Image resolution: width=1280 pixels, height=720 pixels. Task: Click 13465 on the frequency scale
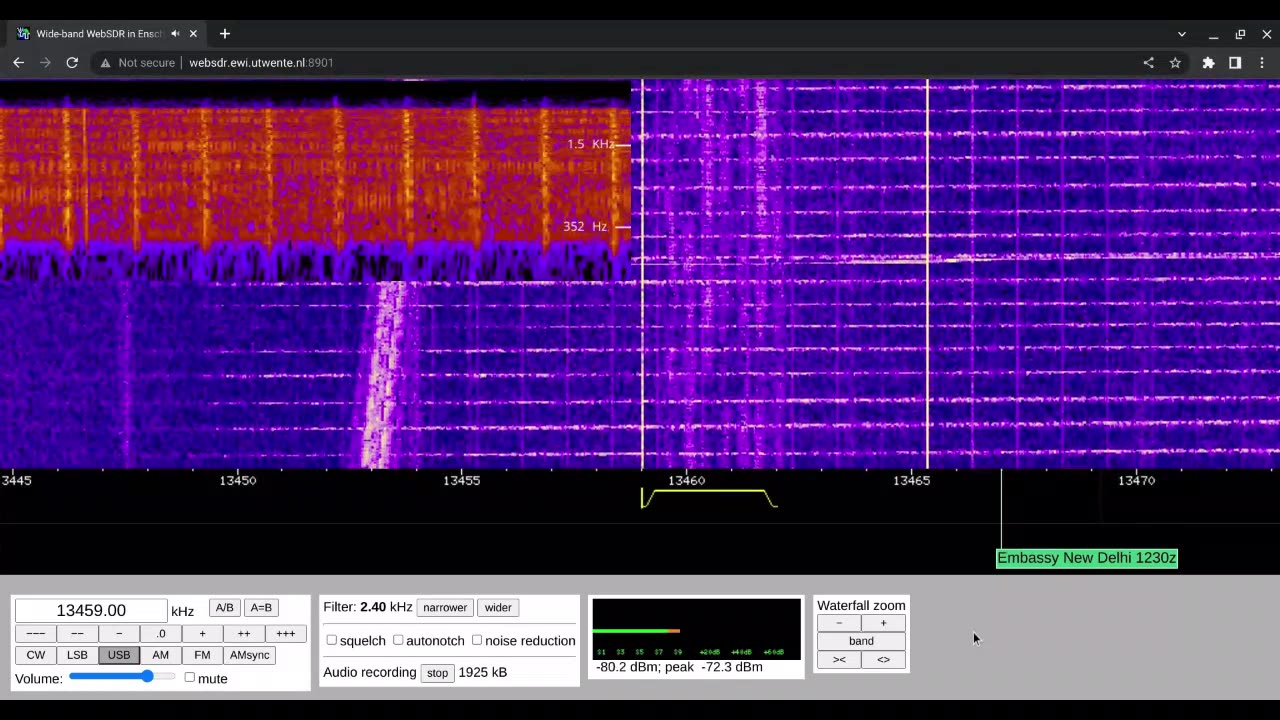(x=911, y=480)
